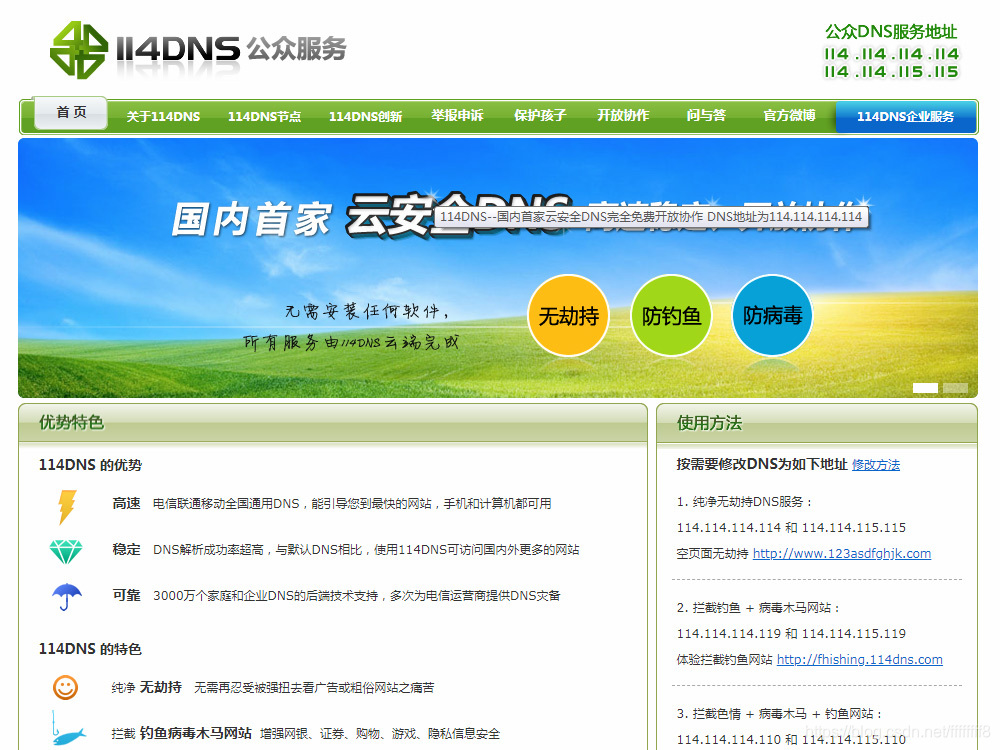Screen dimensions: 1000x750
Task: Click the blue 防病毒 circle
Action: pos(772,315)
